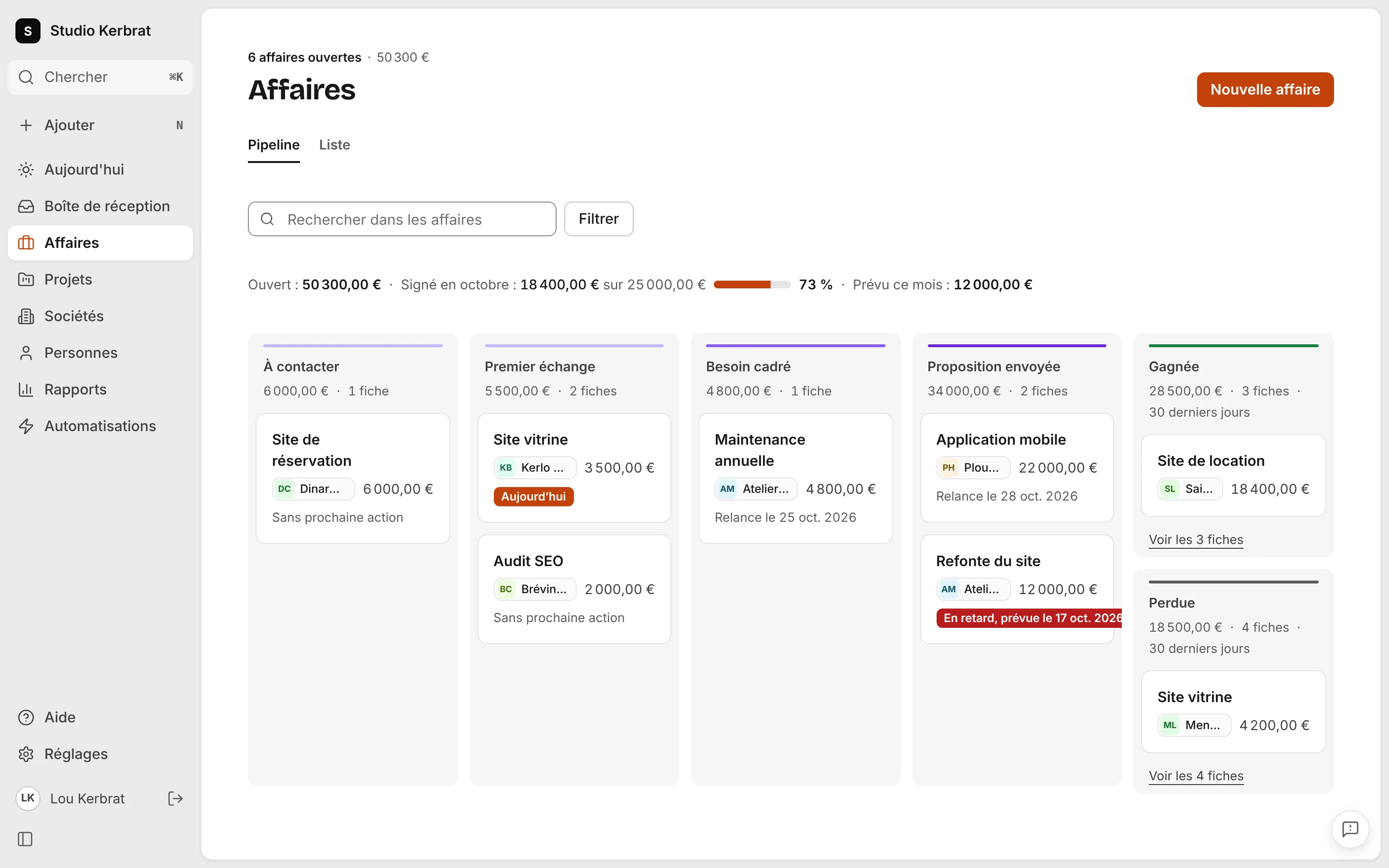Open Personnes section
Image resolution: width=1389 pixels, height=868 pixels.
[100, 353]
